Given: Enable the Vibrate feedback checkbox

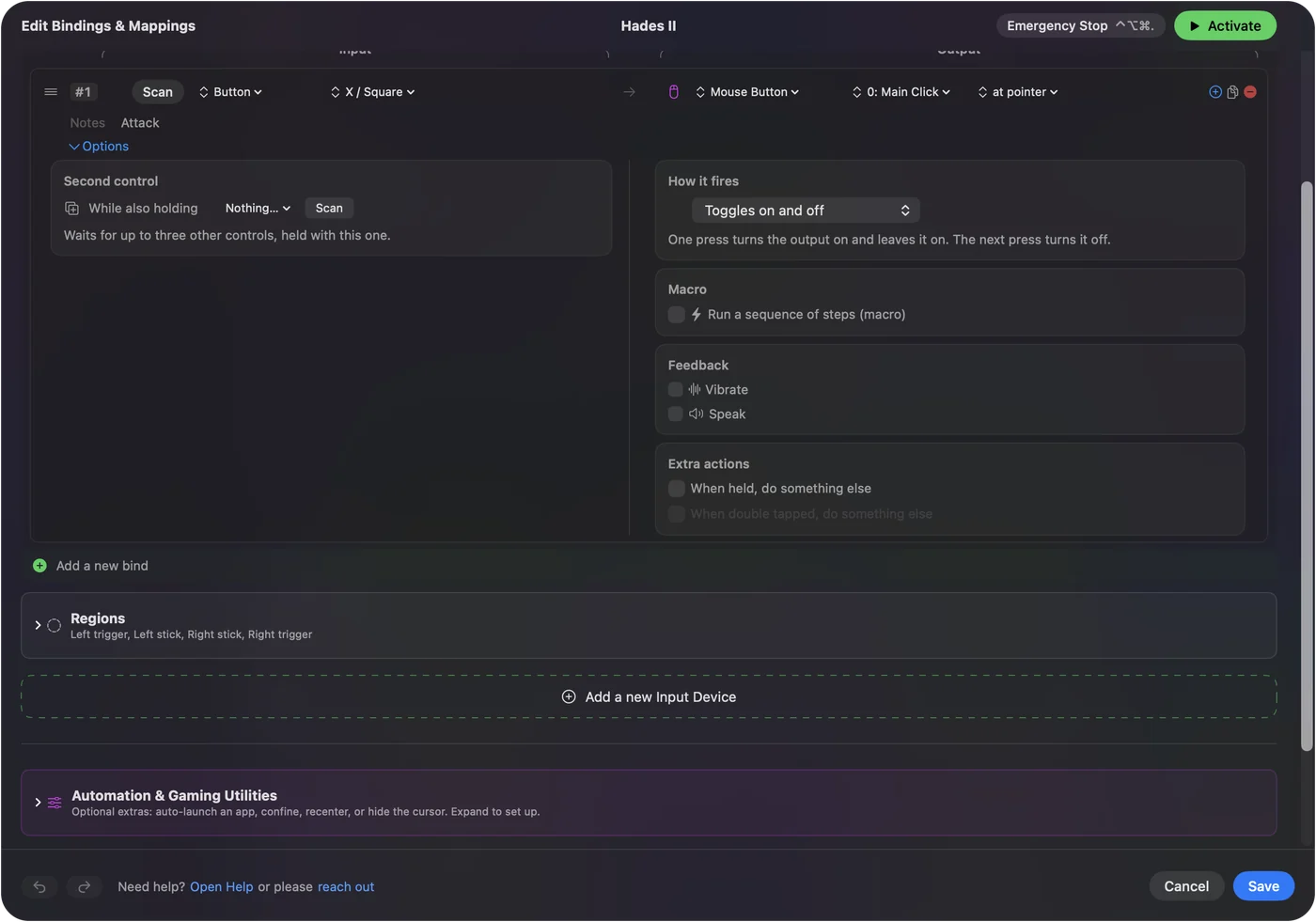Looking at the screenshot, I should coord(675,389).
